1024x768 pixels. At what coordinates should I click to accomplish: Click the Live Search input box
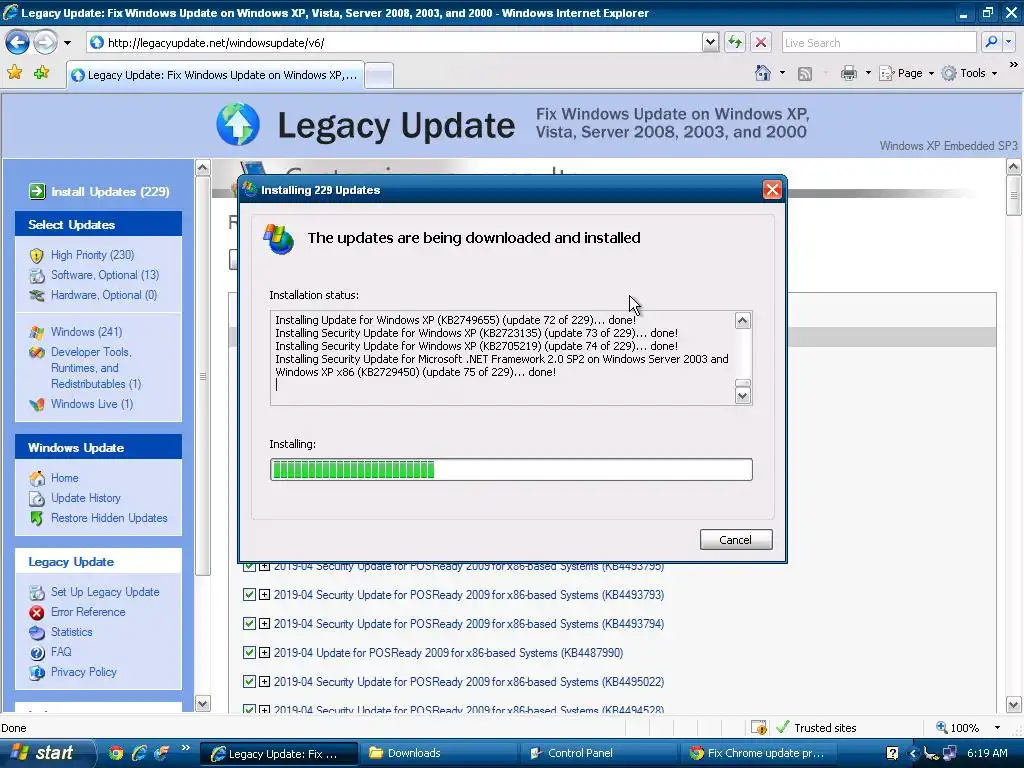(x=879, y=42)
